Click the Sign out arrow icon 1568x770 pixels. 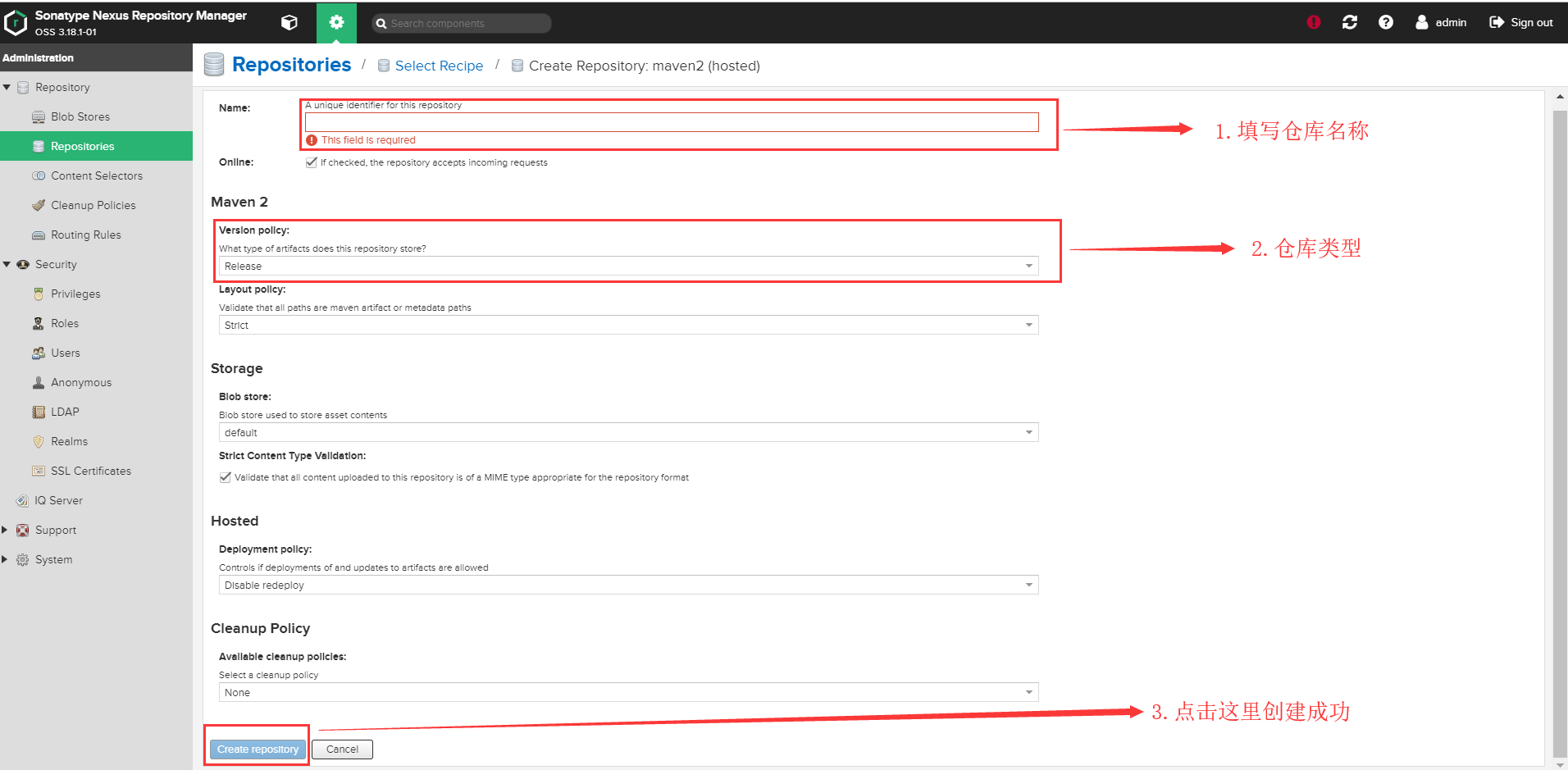click(x=1497, y=23)
